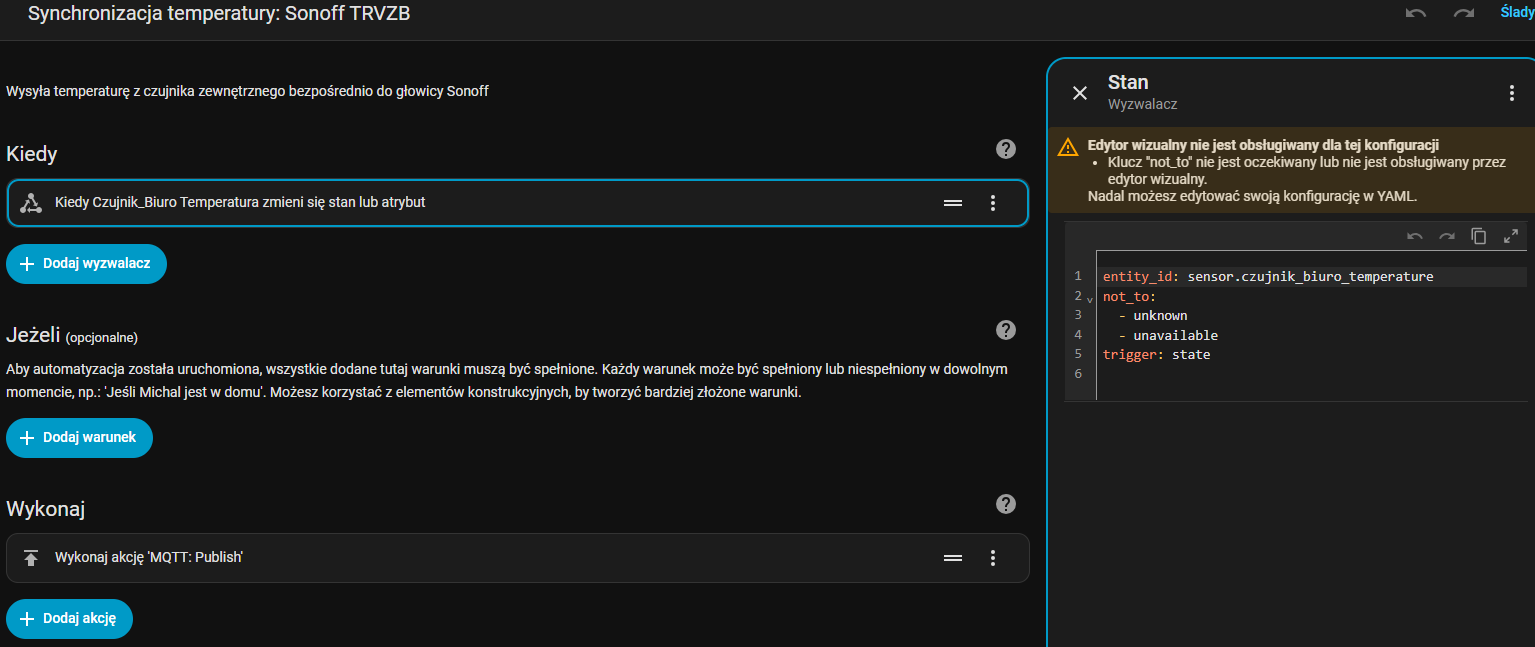1535x647 pixels.
Task: Open the Stan panel three-dot menu
Action: [x=1511, y=93]
